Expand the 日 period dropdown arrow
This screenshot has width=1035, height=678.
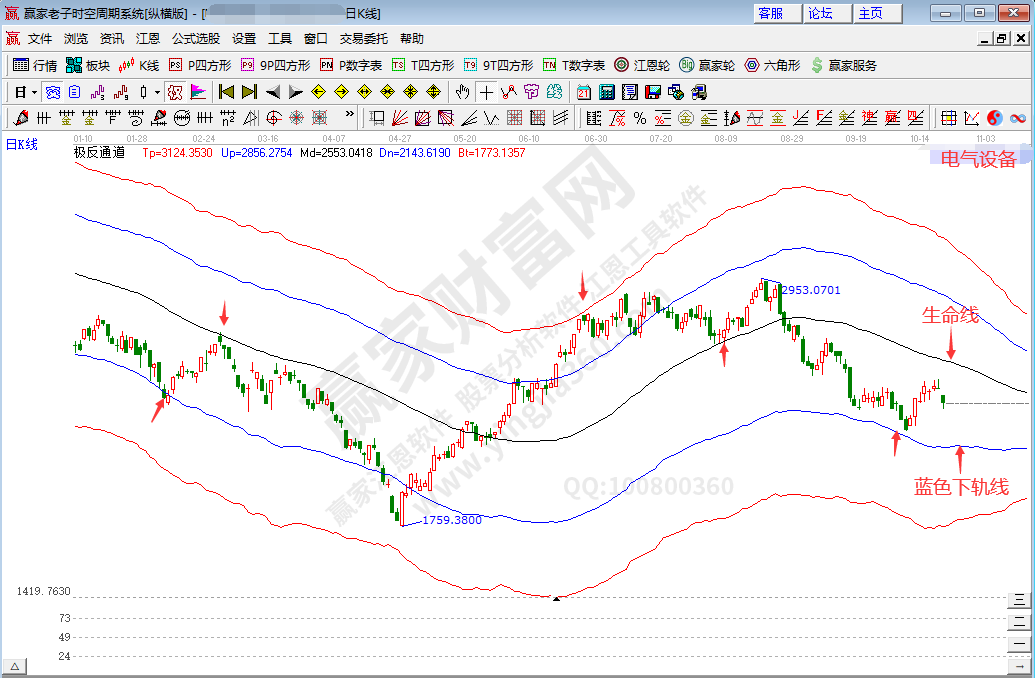[x=34, y=92]
